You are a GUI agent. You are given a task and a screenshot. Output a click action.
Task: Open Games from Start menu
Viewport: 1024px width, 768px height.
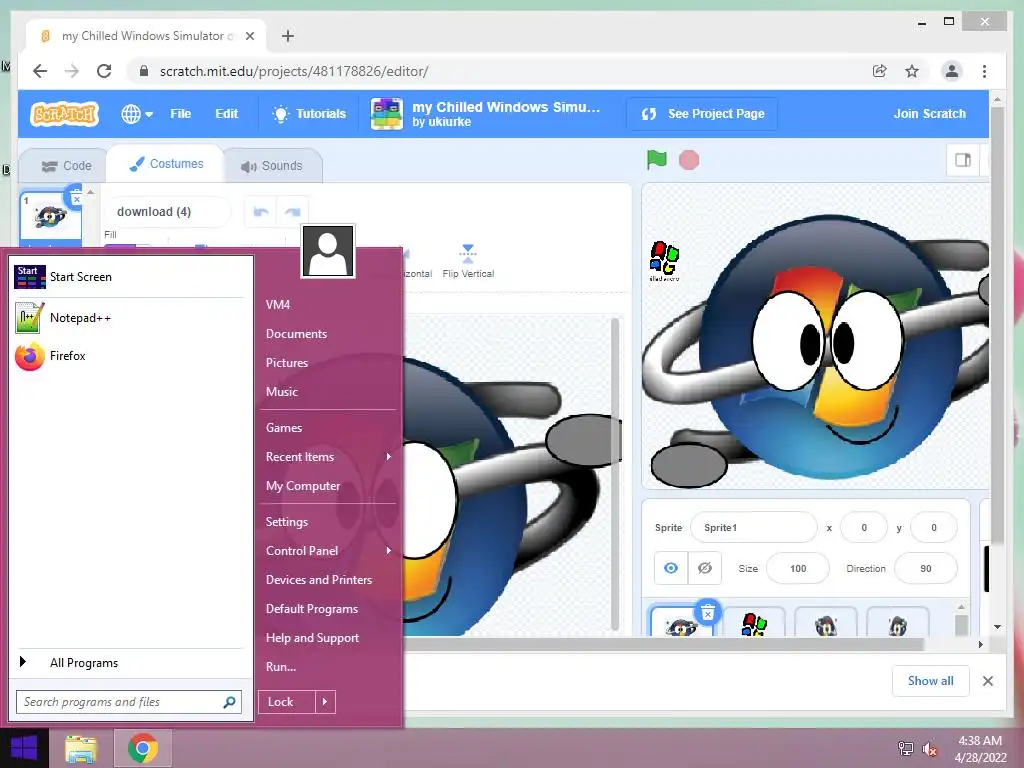click(x=283, y=428)
